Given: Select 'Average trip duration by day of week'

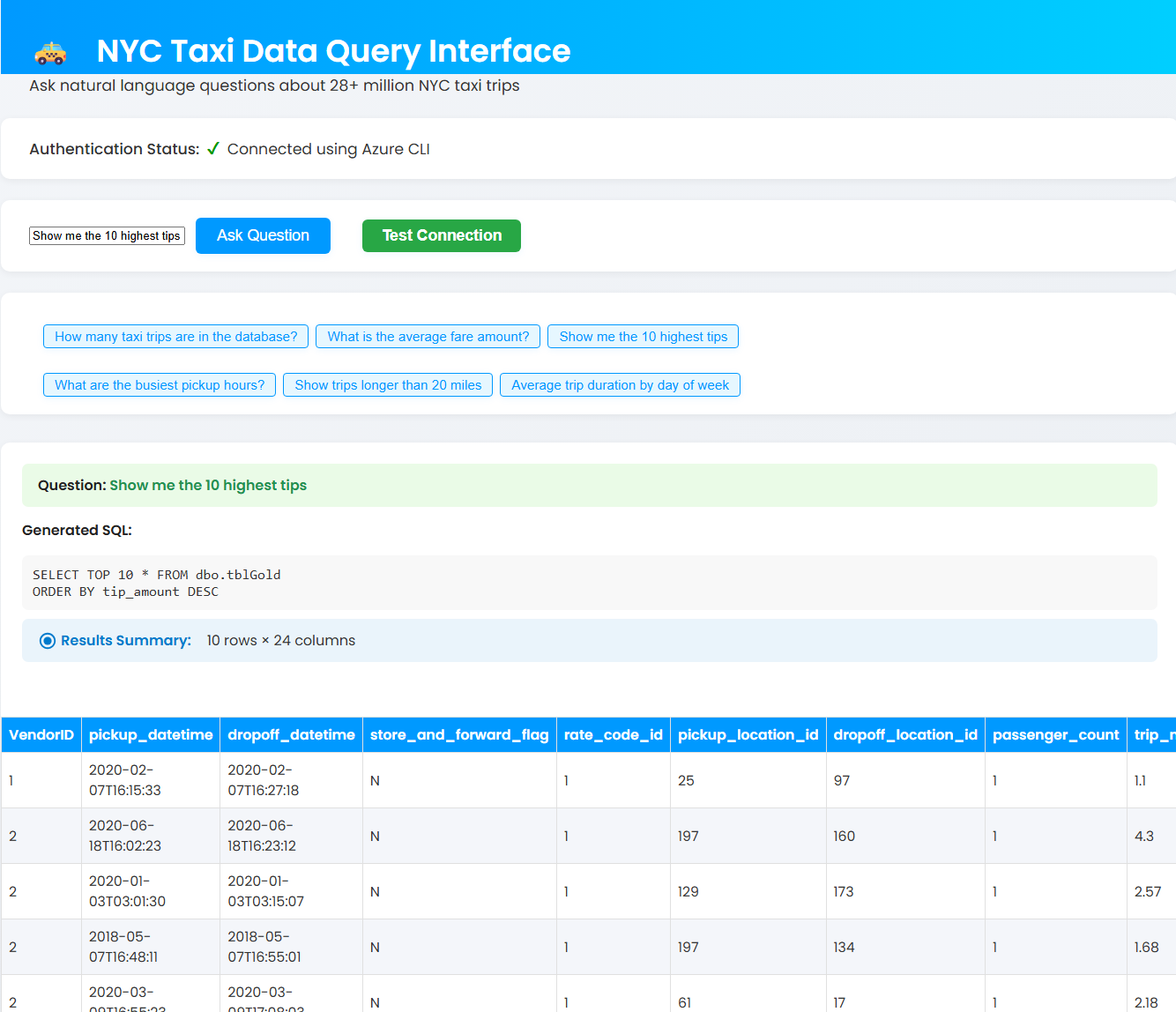Looking at the screenshot, I should point(620,385).
